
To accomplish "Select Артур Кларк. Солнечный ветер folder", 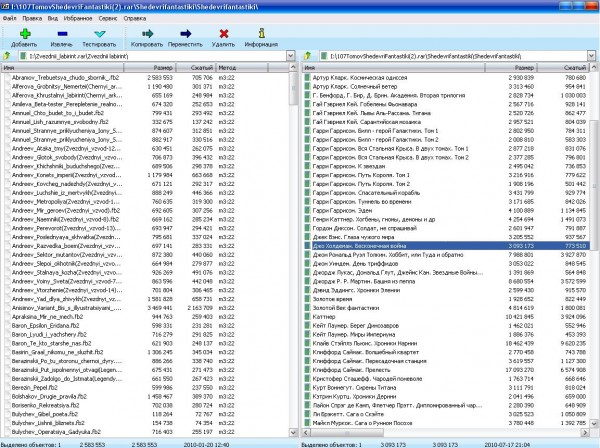I will point(355,86).
